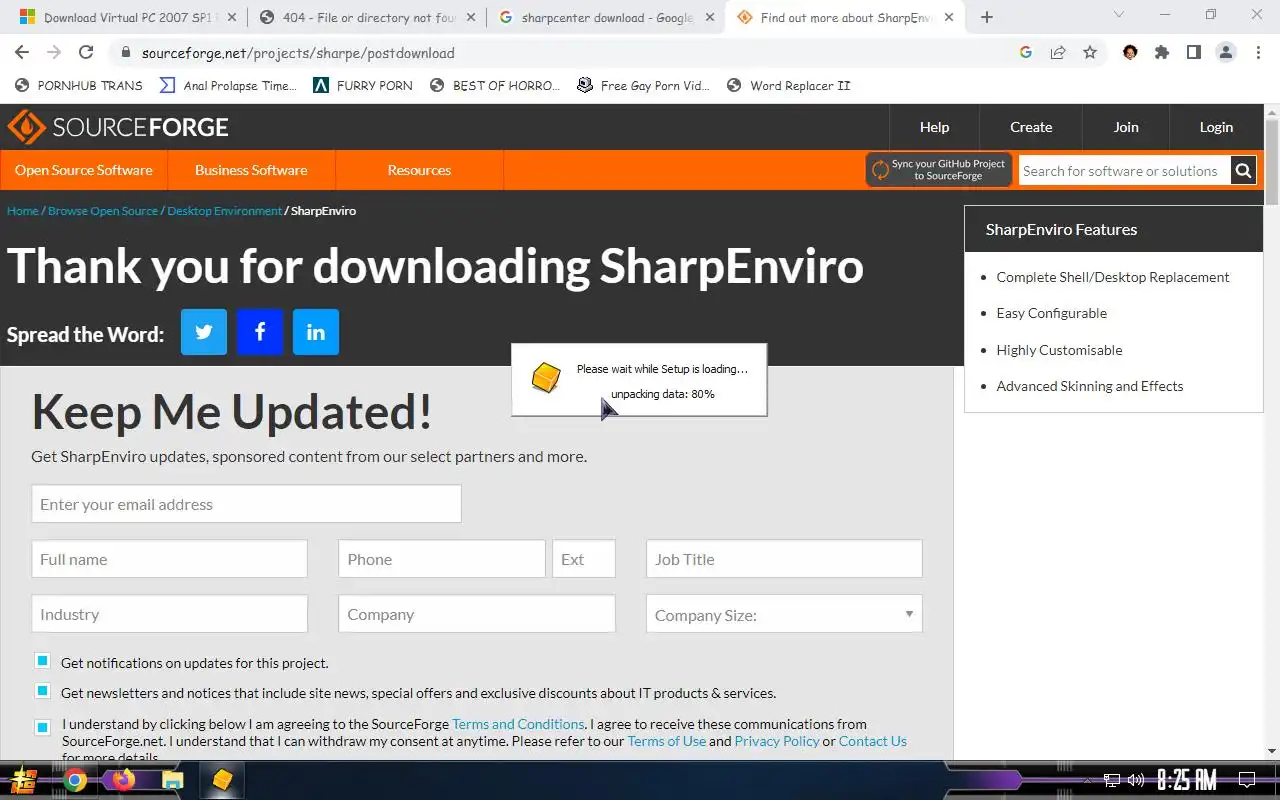The image size is (1280, 800).
Task: Show hidden system tray icons
Action: pos(1088,780)
